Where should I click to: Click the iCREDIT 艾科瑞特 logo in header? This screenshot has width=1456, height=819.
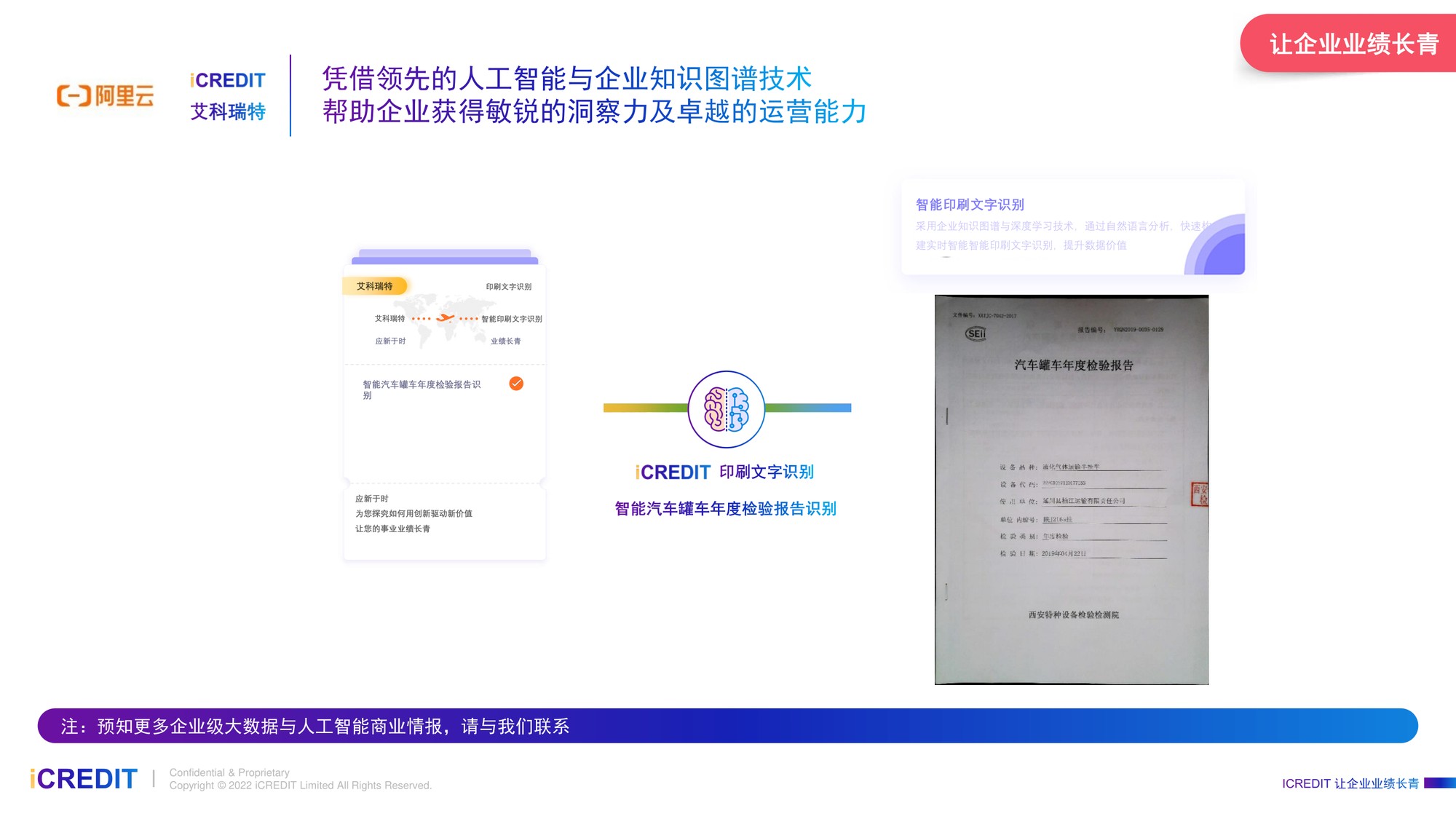click(x=228, y=95)
